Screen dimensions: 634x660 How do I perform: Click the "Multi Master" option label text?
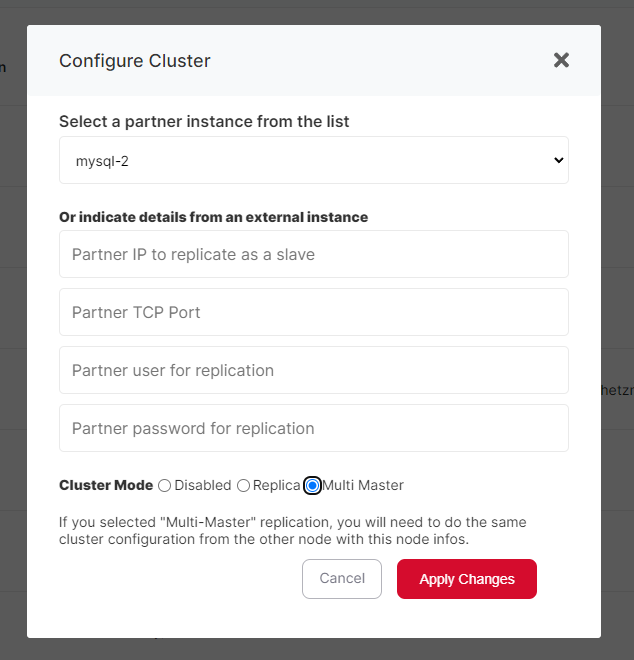pyautogui.click(x=363, y=486)
